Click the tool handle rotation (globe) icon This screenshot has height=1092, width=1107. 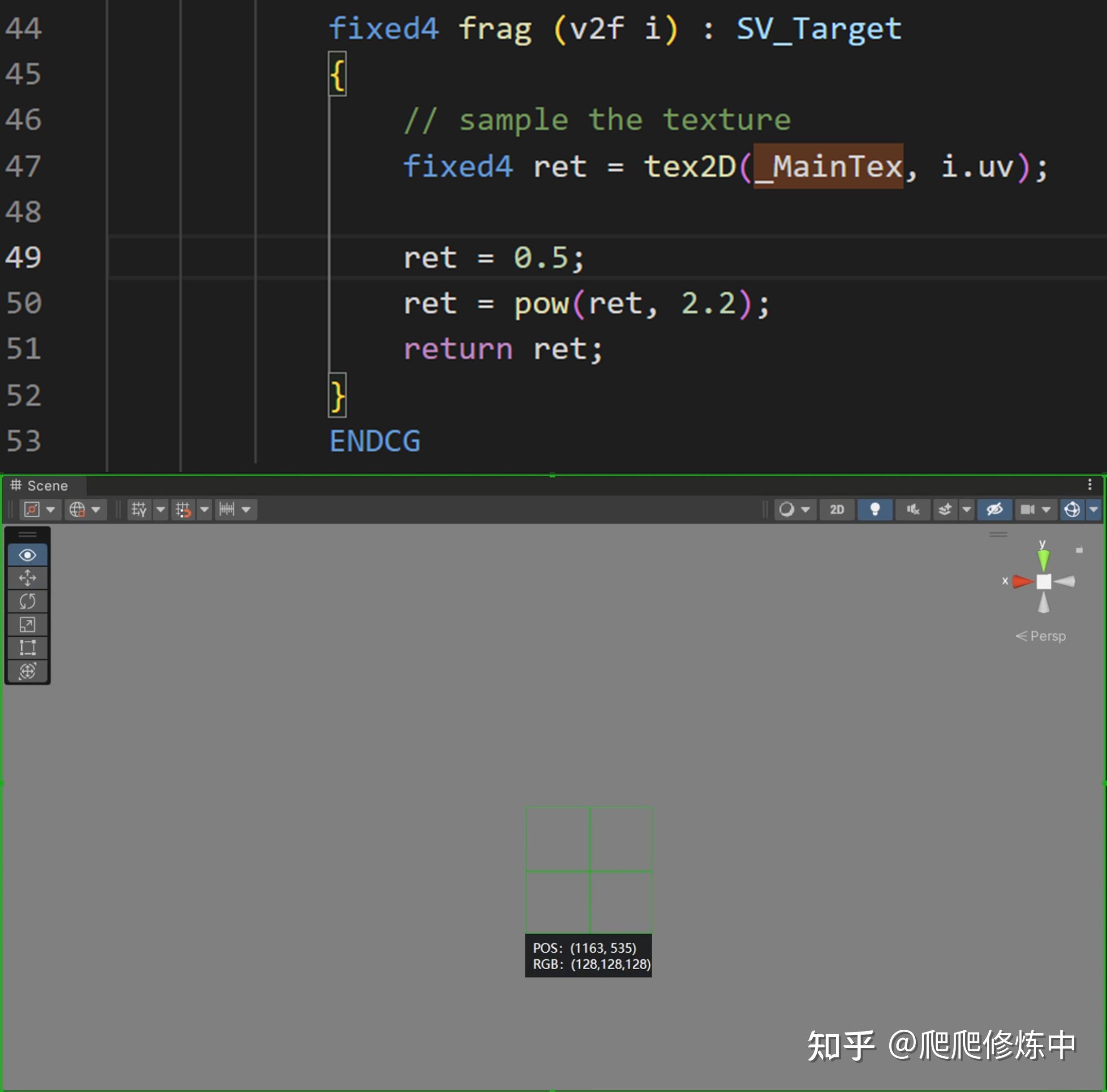coord(77,509)
